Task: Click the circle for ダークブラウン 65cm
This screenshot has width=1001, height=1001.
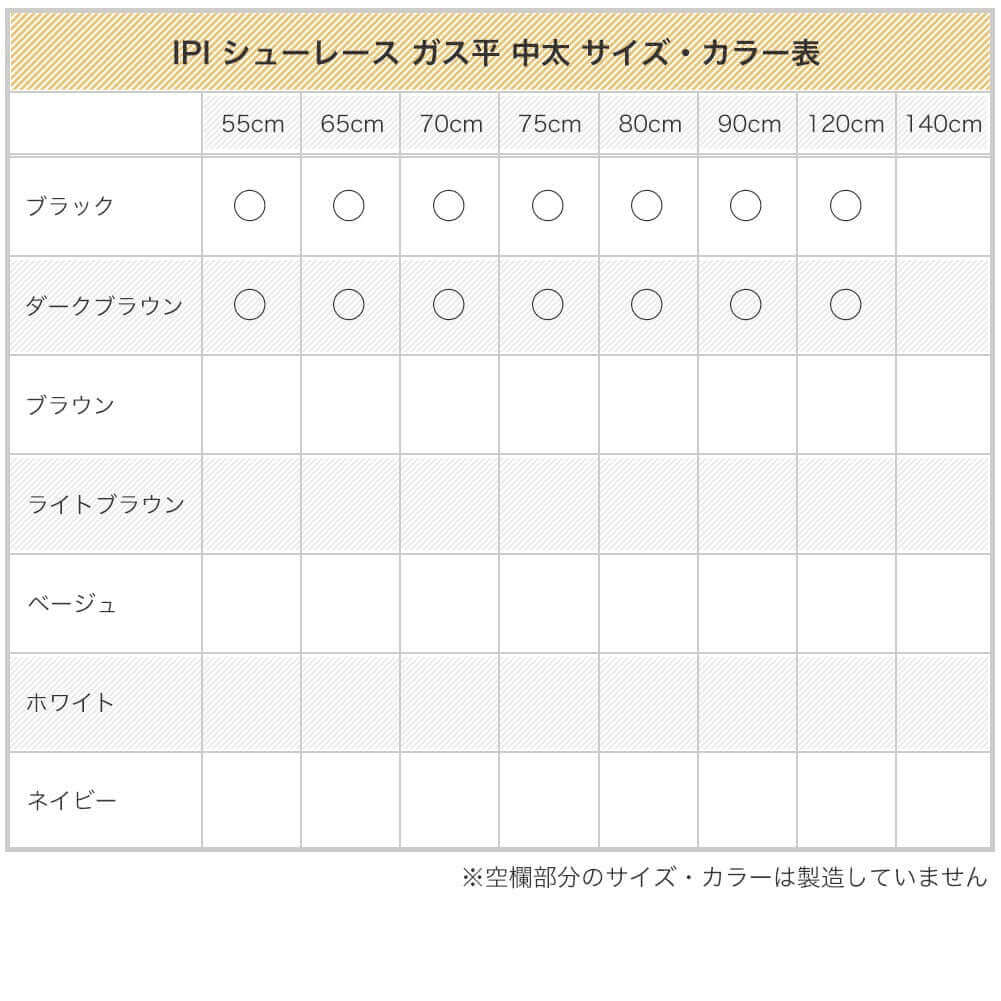Action: [349, 305]
